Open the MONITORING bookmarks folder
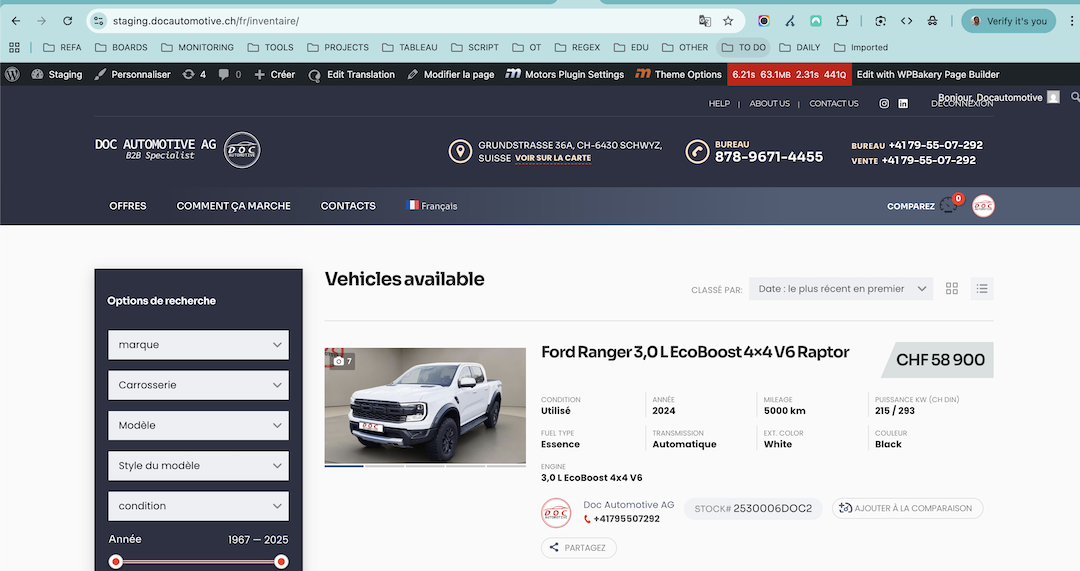This screenshot has width=1080, height=571. 198,48
